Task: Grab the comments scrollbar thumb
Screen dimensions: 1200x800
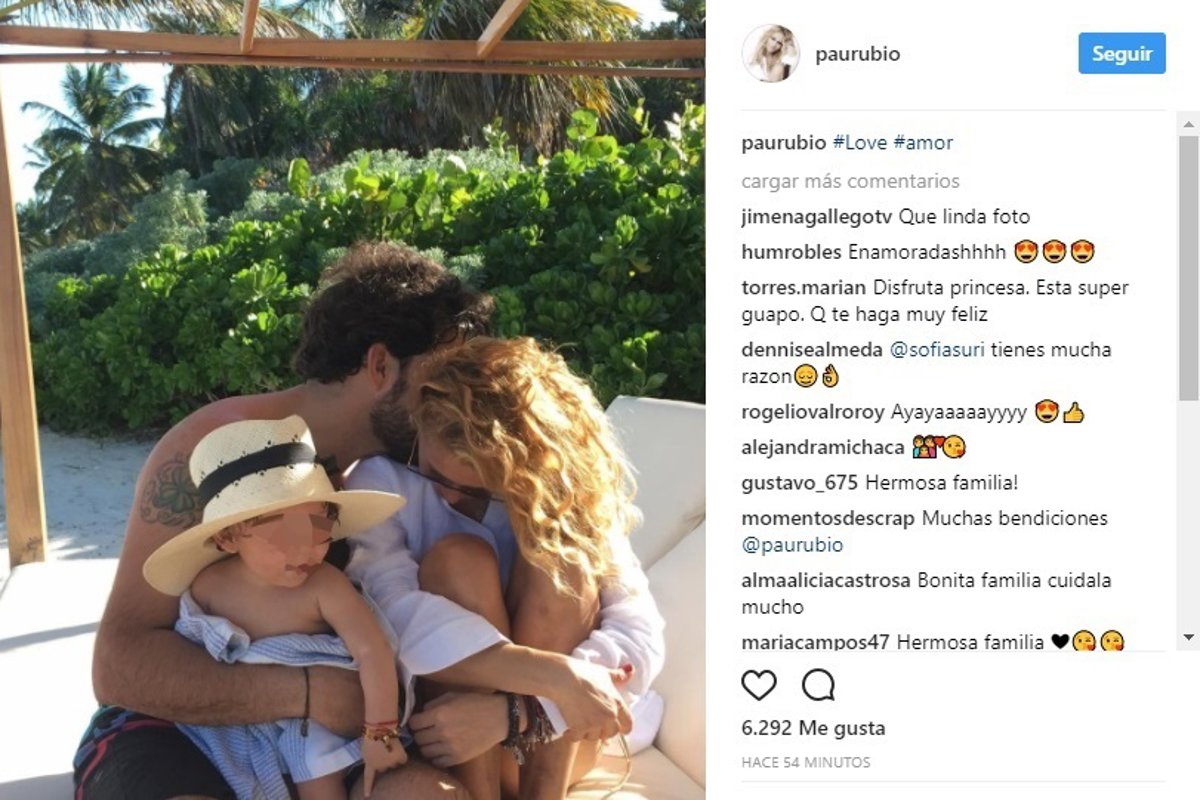Action: 1188,268
